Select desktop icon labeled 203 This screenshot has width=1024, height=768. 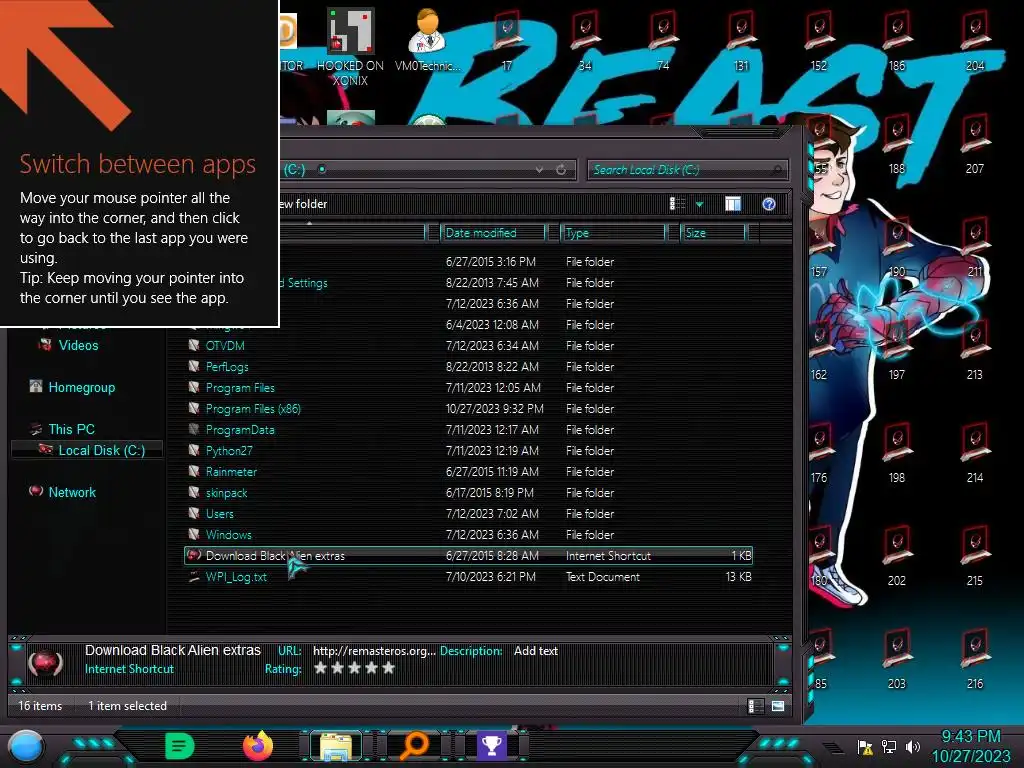pyautogui.click(x=897, y=658)
